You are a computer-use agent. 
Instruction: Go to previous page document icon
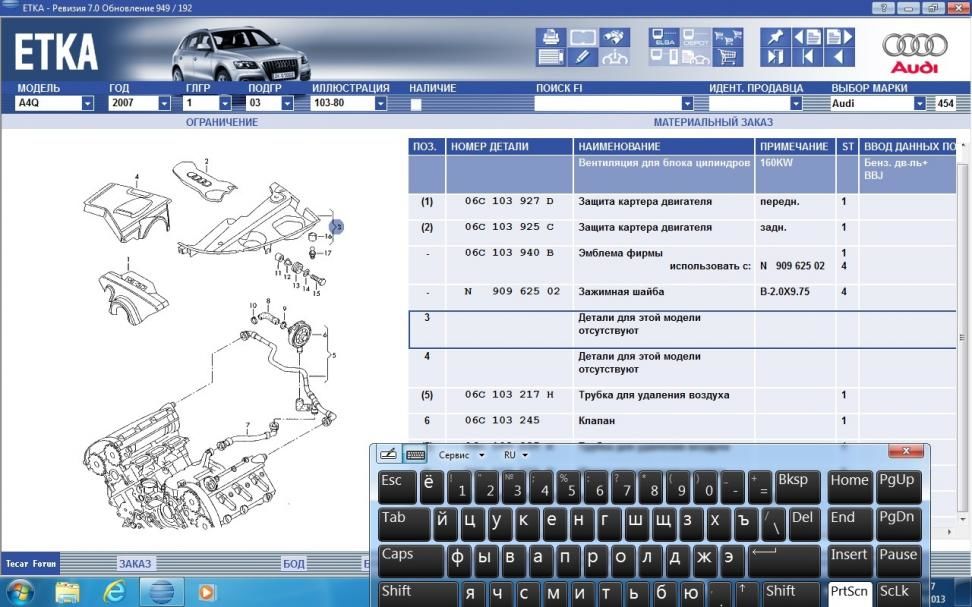807,37
